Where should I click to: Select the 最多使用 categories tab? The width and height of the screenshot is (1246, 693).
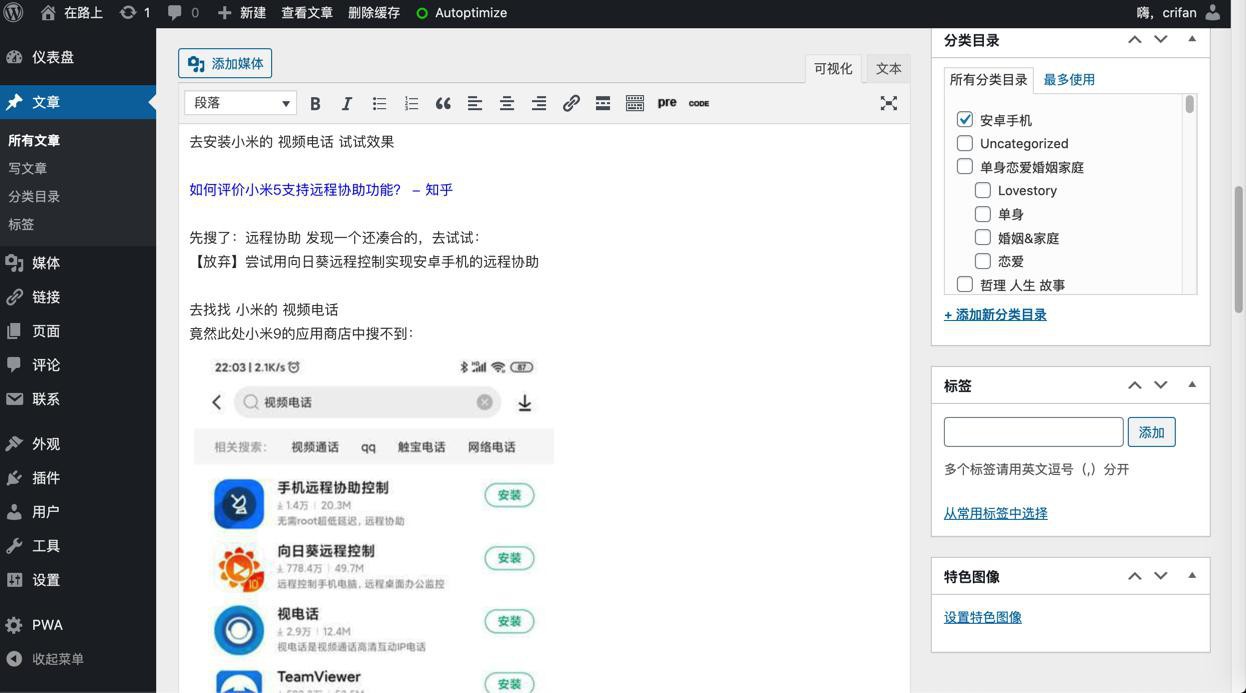[1069, 79]
